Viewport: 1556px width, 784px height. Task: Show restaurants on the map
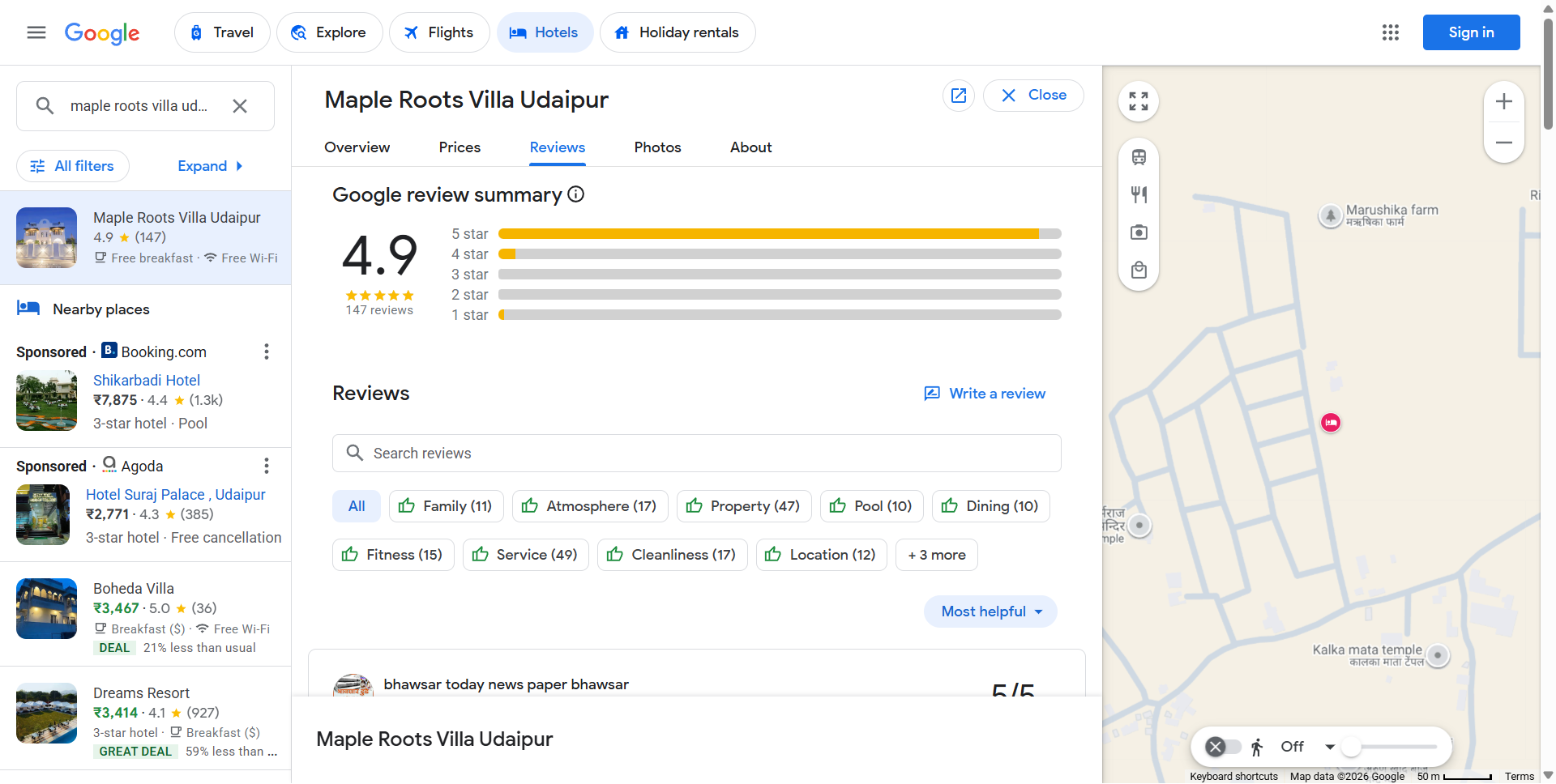[x=1139, y=194]
